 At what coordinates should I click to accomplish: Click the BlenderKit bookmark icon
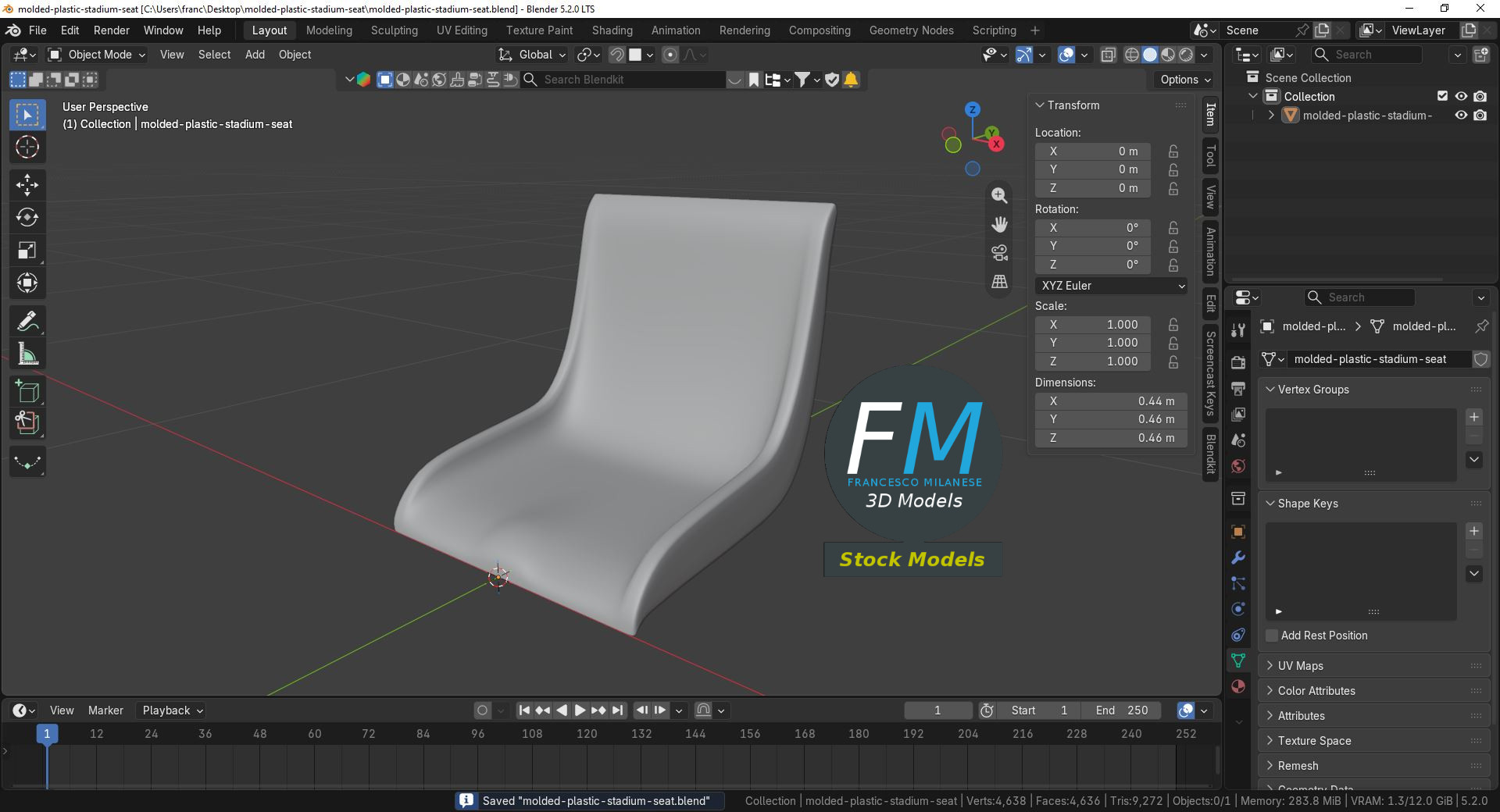(753, 80)
